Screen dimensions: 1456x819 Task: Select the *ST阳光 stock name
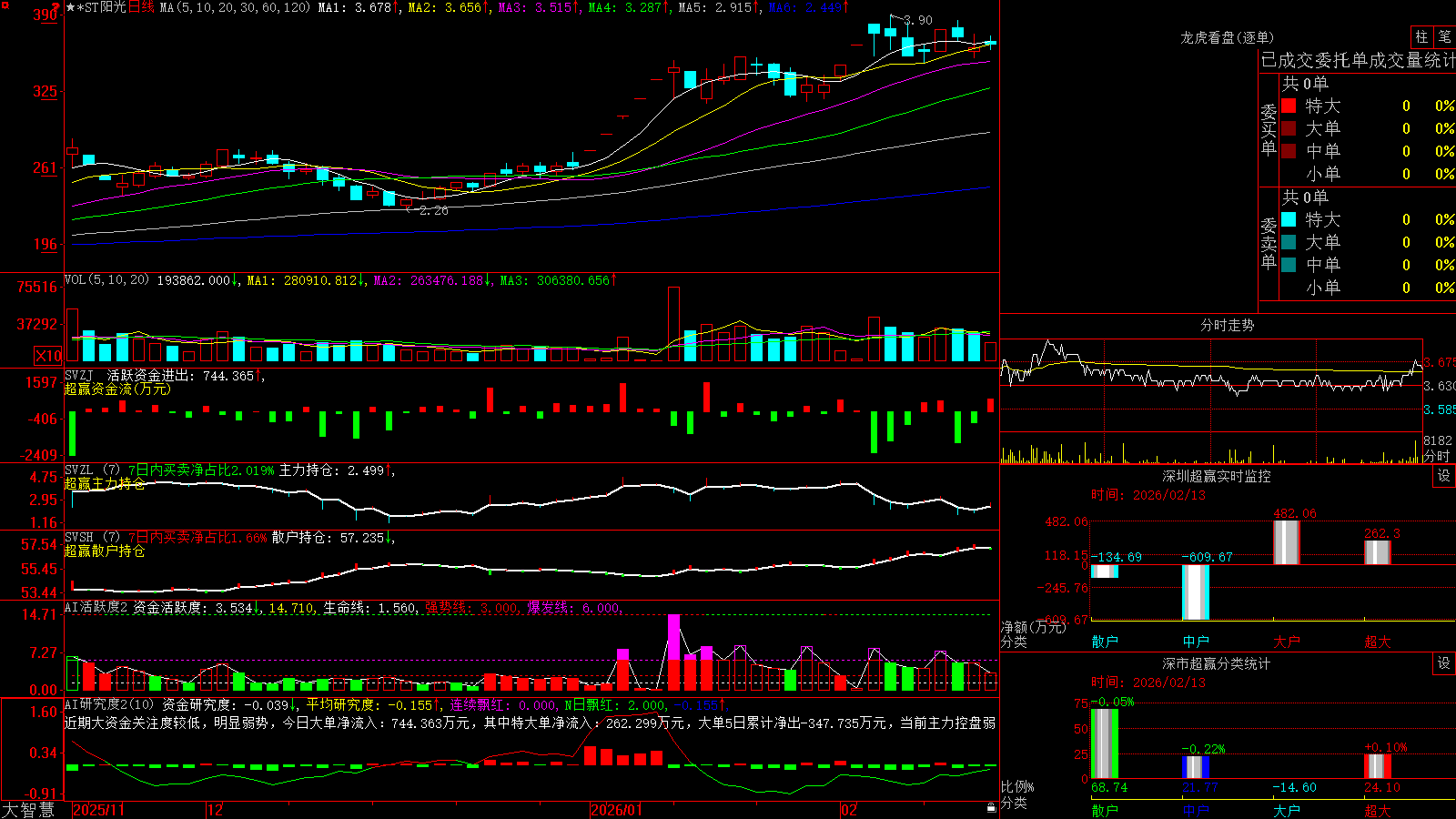click(x=101, y=7)
